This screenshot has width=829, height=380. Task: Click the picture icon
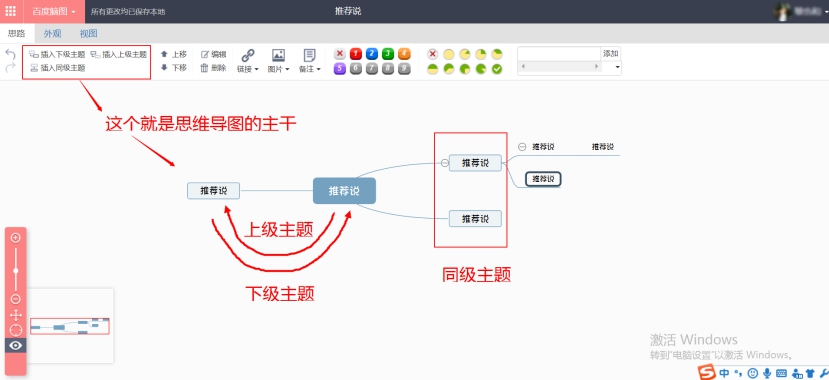279,55
